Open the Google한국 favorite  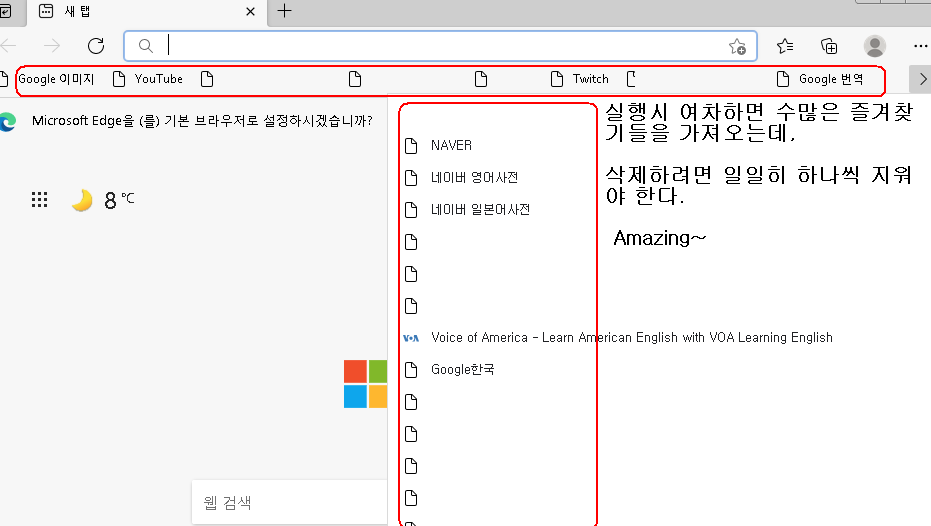coord(449,370)
